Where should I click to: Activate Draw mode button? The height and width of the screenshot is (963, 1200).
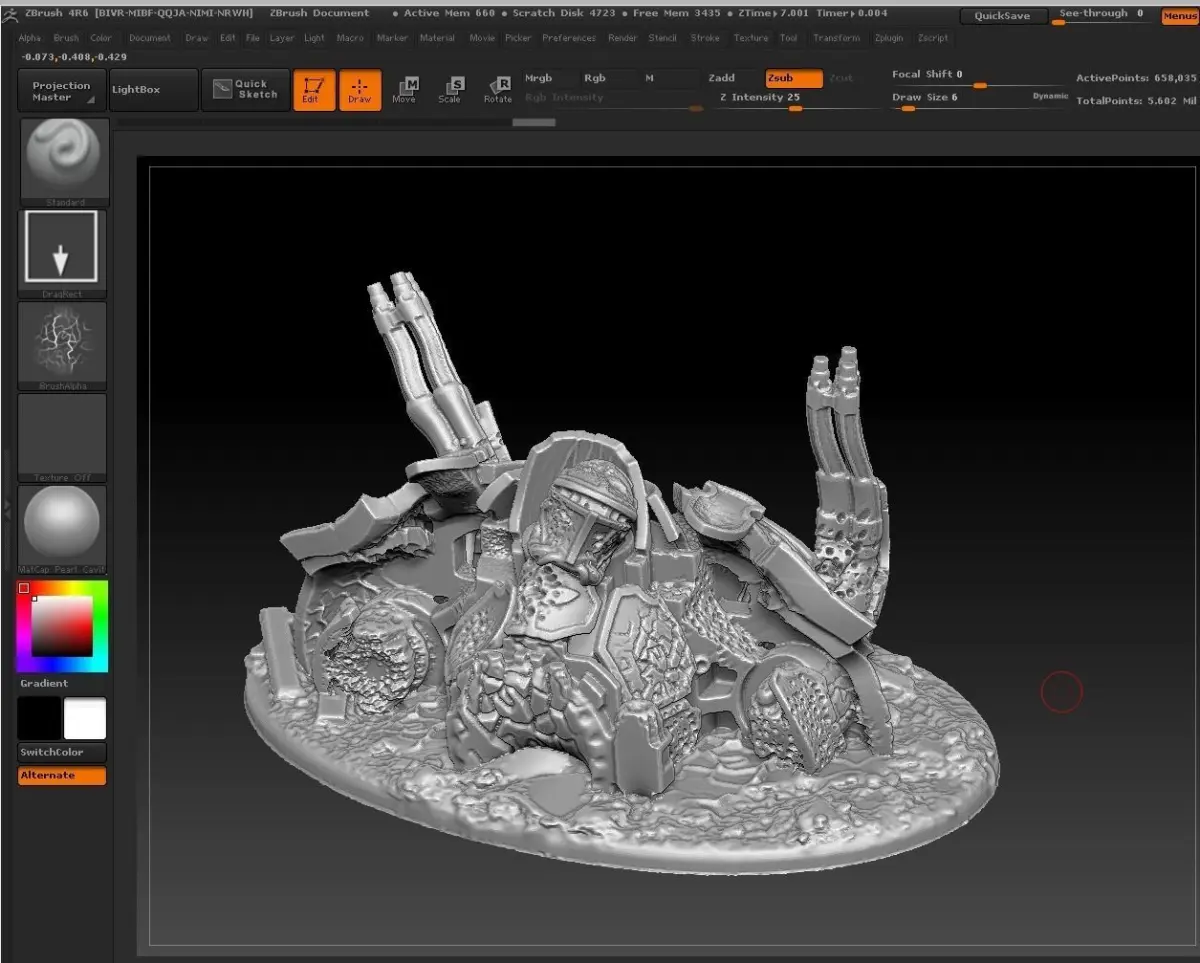(360, 90)
